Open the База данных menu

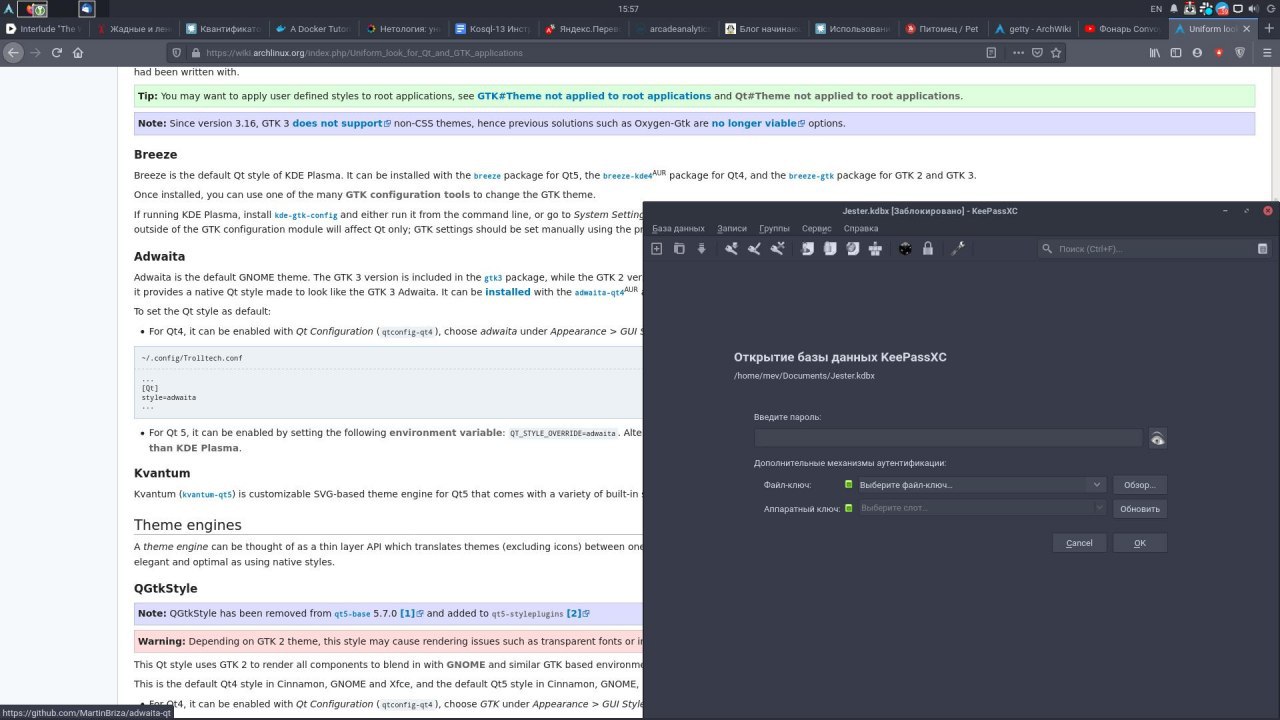(678, 229)
